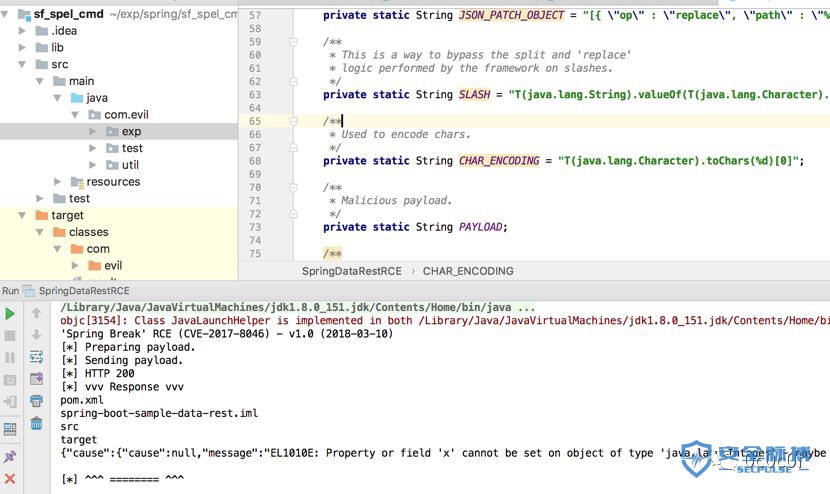Click the Dump threads camera icon
This screenshot has width=830, height=494.
(10, 380)
